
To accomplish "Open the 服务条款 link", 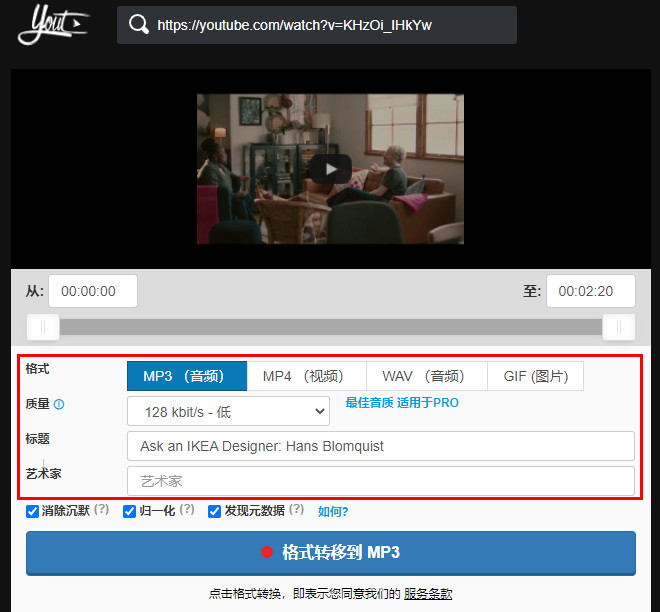I will (428, 594).
